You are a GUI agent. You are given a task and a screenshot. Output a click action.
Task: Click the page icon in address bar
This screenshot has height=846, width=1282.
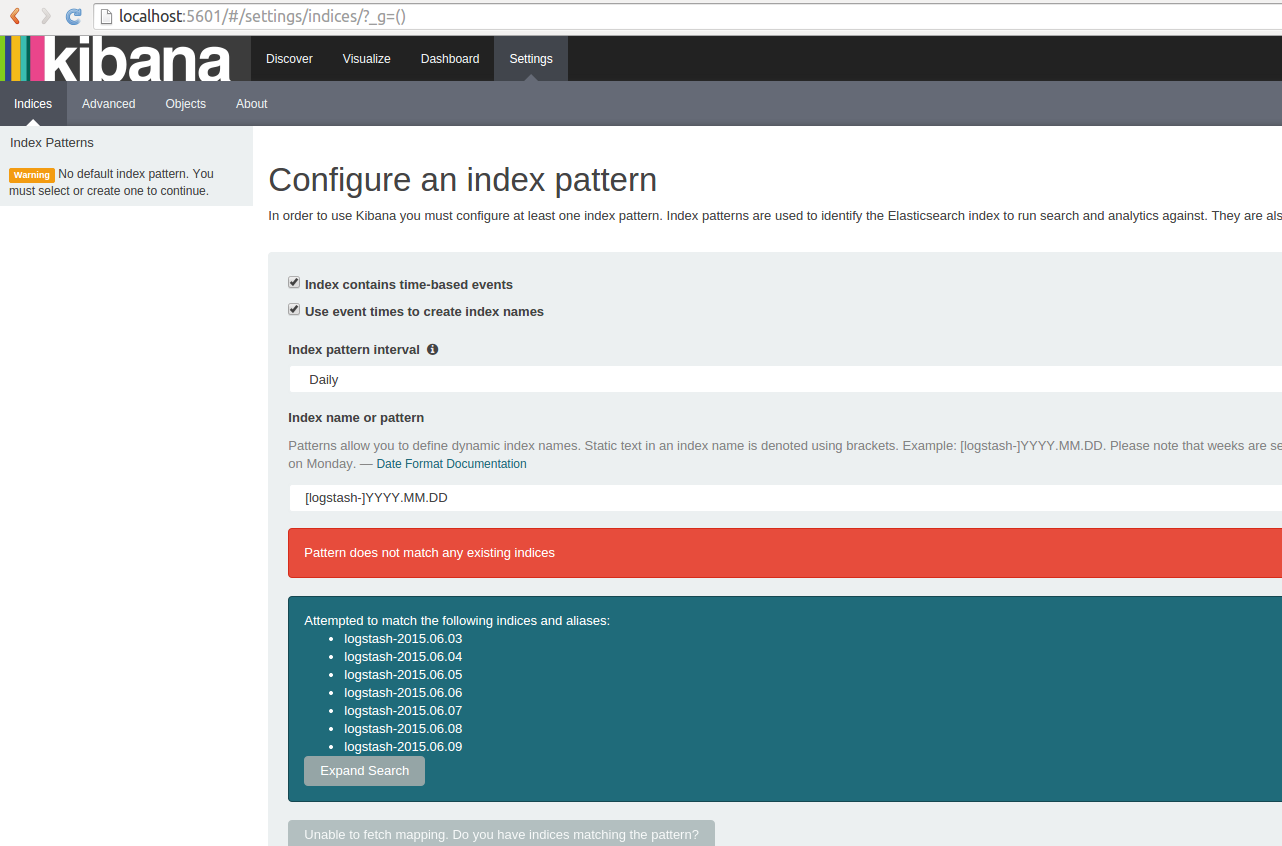click(x=106, y=16)
